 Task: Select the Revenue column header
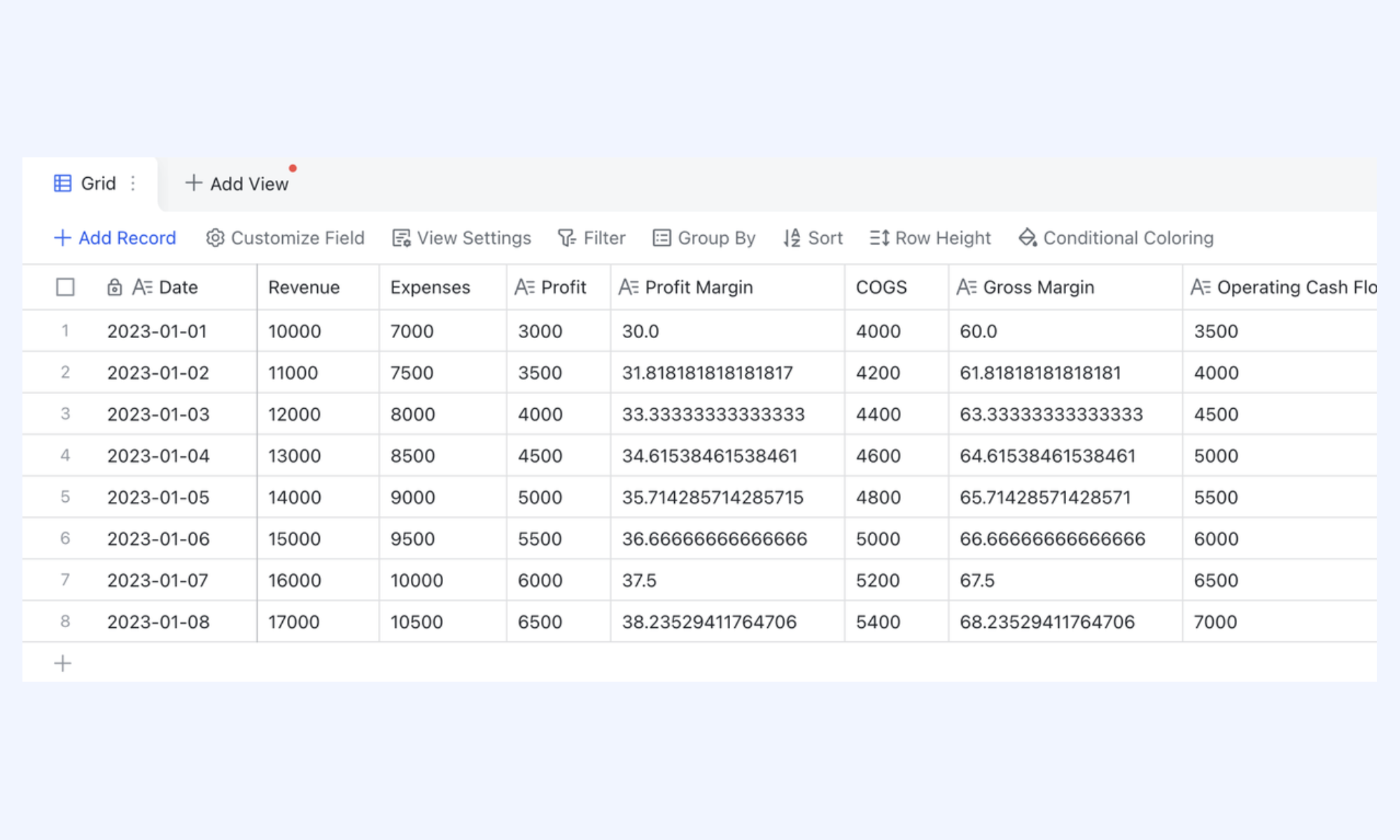318,287
